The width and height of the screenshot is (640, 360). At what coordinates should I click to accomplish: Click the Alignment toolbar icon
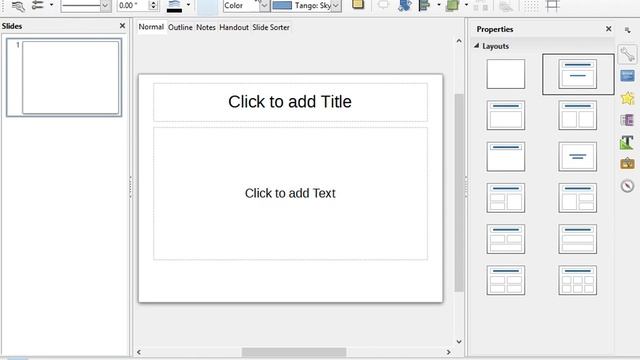coord(425,6)
